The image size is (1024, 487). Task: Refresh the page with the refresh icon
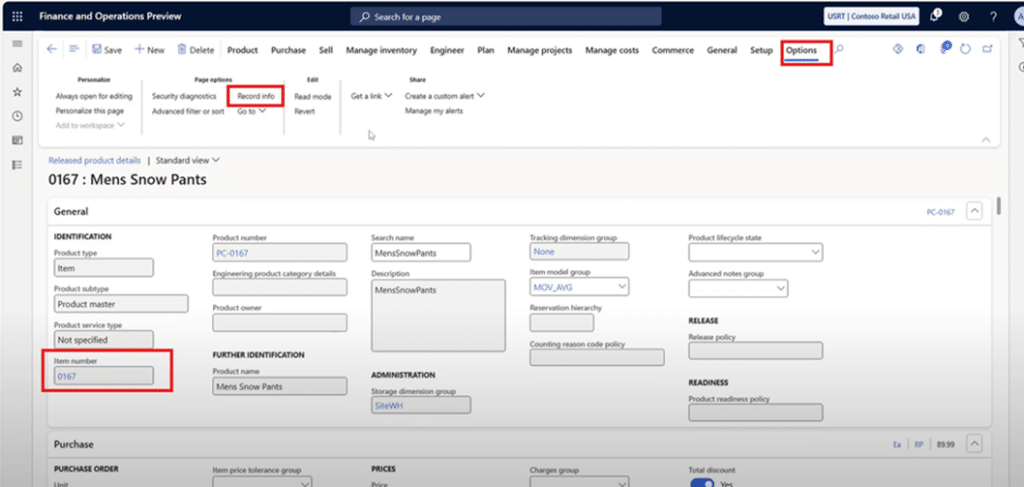coord(965,49)
